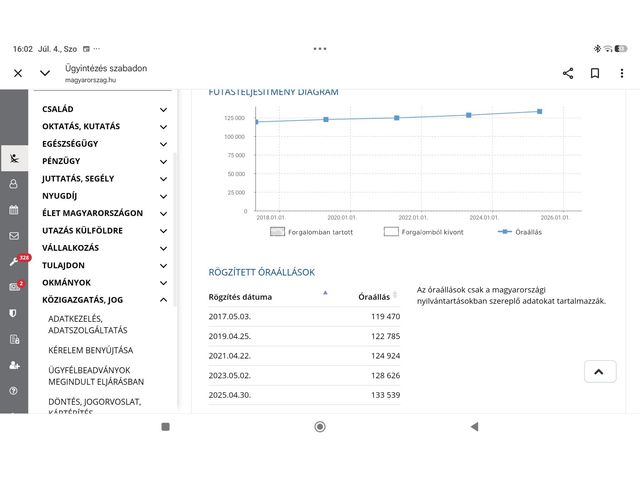
Task: Toggle Forgalomból kivont legend item
Action: click(x=424, y=232)
